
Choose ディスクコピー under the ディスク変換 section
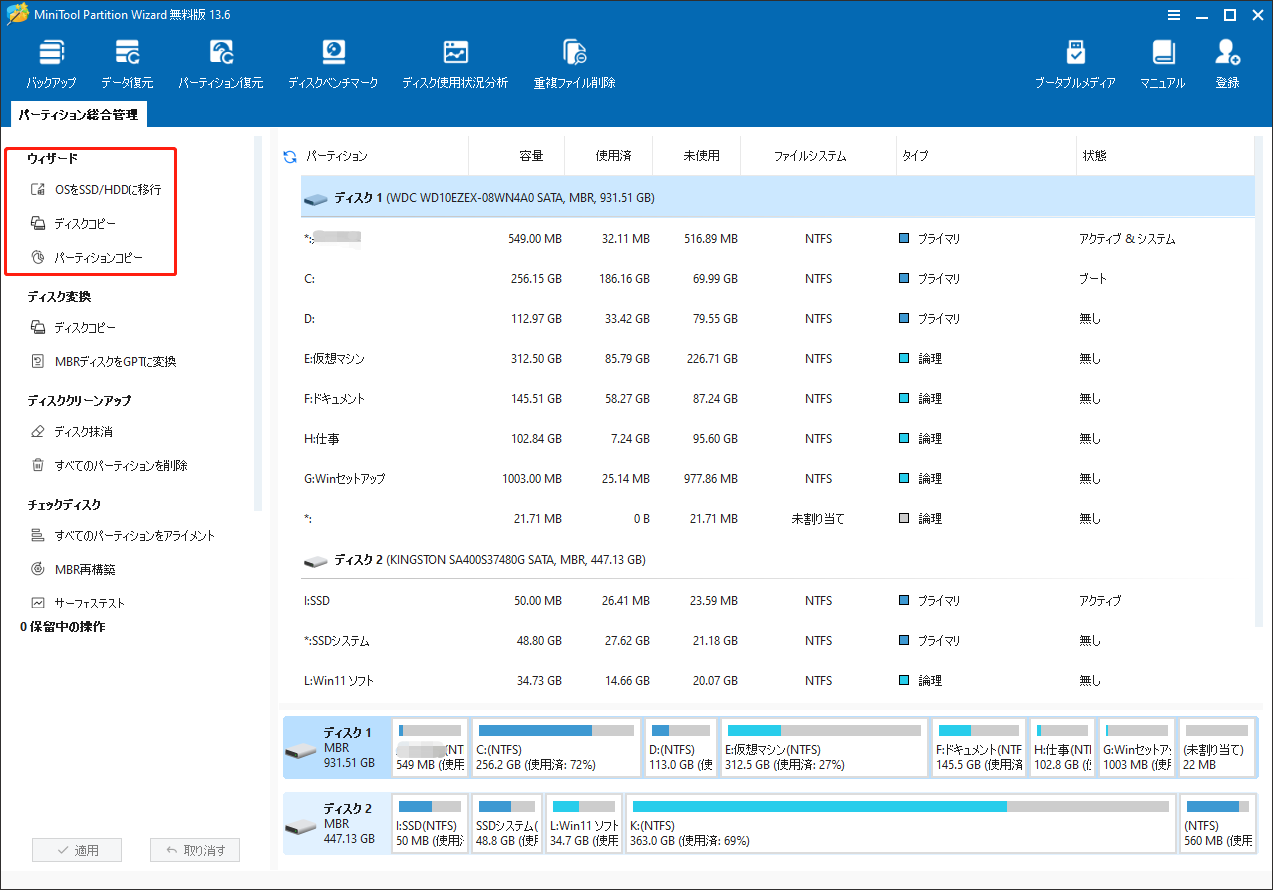(73, 327)
